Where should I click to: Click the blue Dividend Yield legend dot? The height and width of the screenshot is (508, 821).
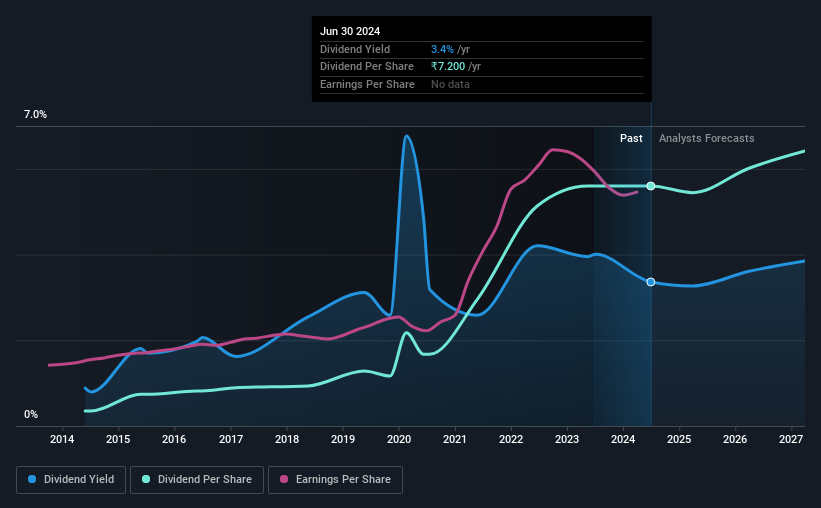[32, 479]
